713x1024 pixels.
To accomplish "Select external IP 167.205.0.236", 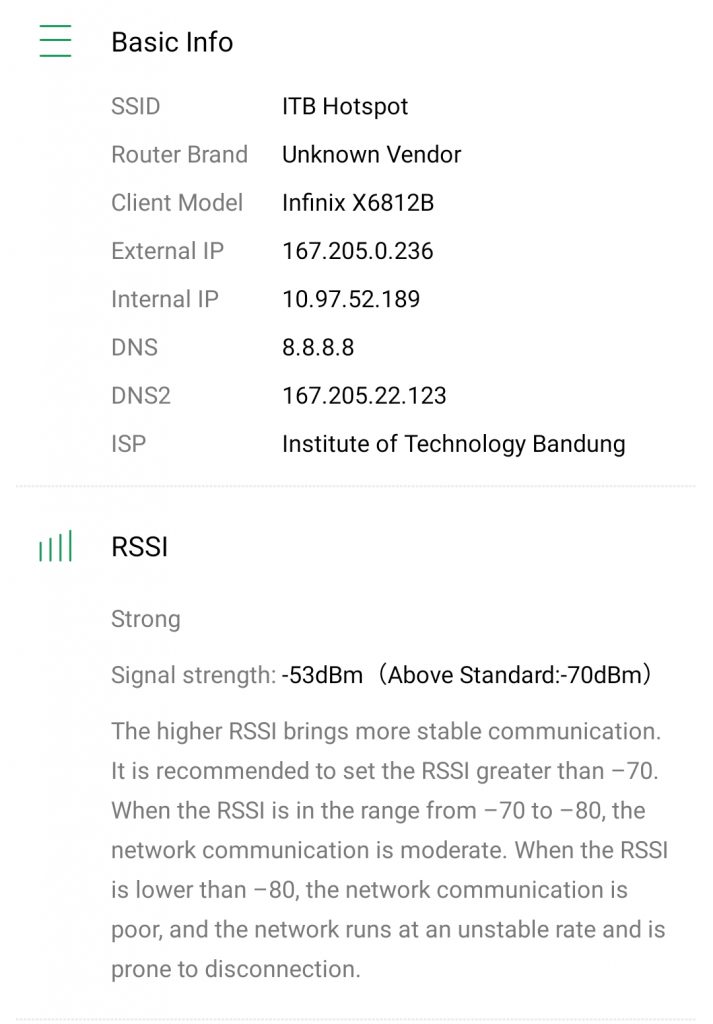I will point(358,251).
